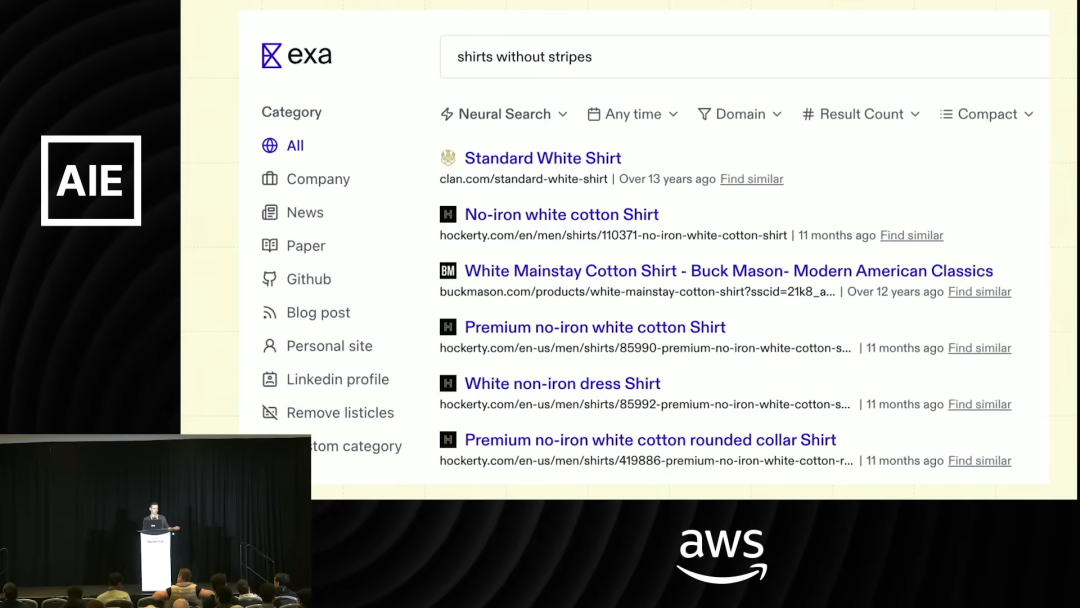Click the Hockerty favicon beside rounded collar Shirt result

coord(448,440)
